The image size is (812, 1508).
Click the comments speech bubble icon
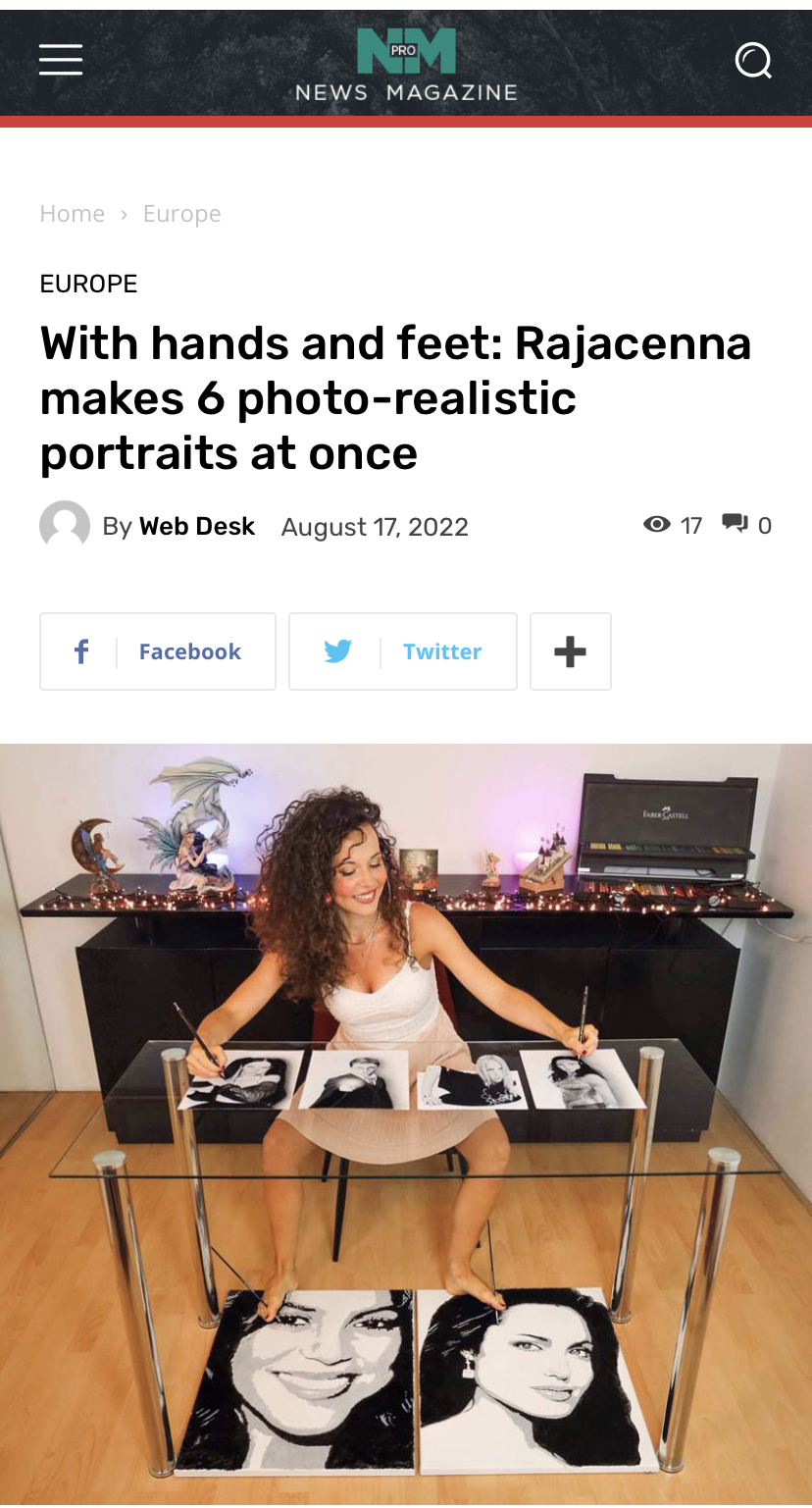click(736, 524)
